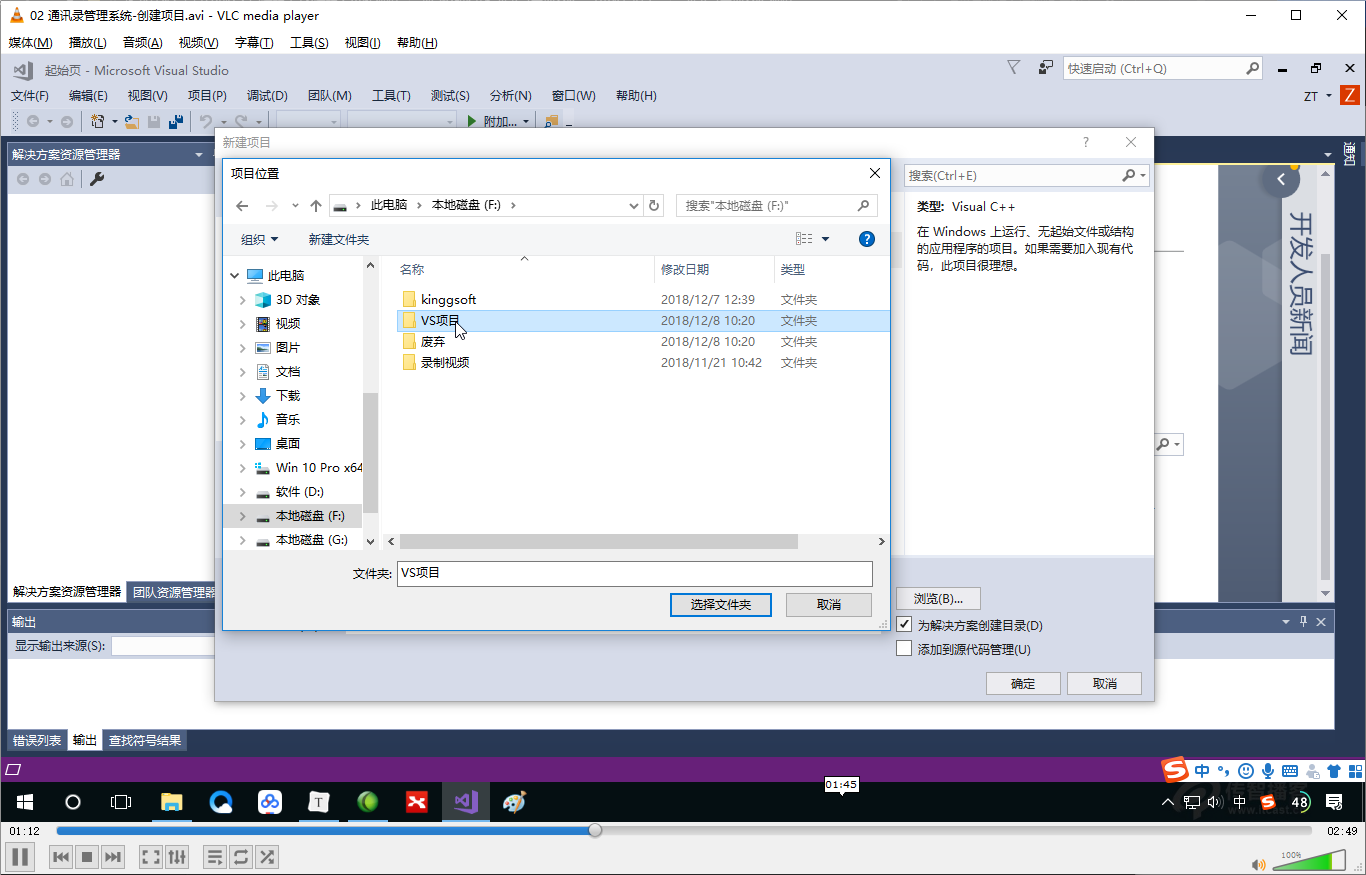
Task: Expand 软件 (D:) drive node
Action: 243,492
